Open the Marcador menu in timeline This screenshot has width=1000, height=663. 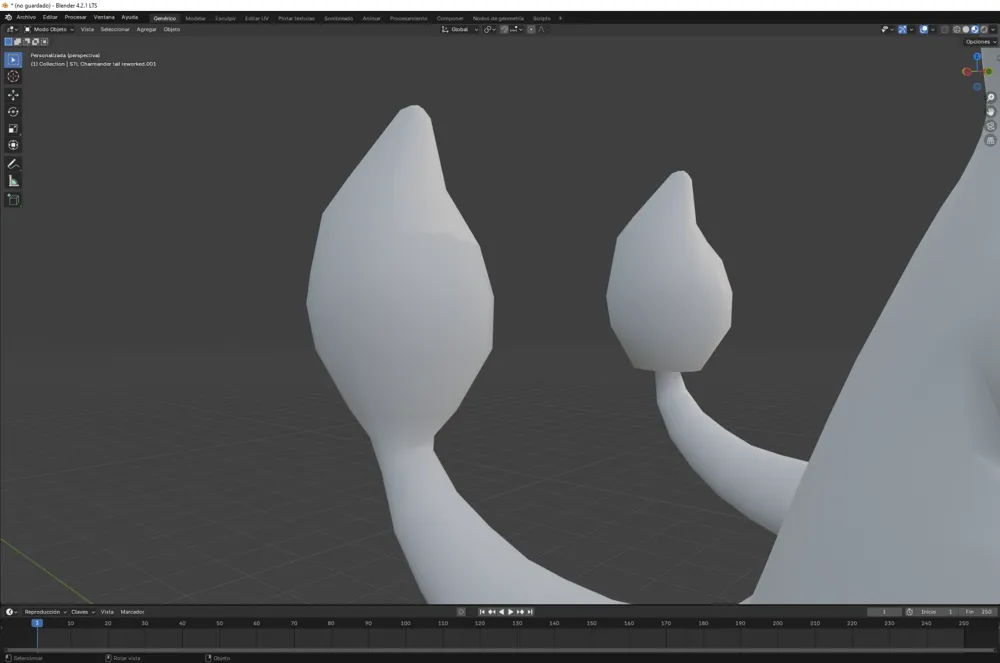[x=132, y=611]
